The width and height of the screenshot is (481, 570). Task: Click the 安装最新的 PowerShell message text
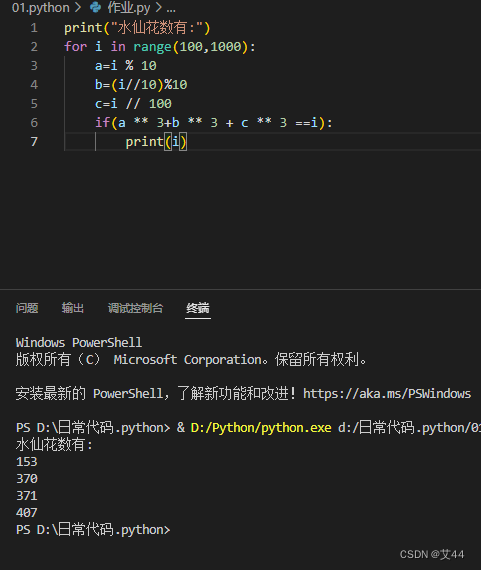(156, 394)
